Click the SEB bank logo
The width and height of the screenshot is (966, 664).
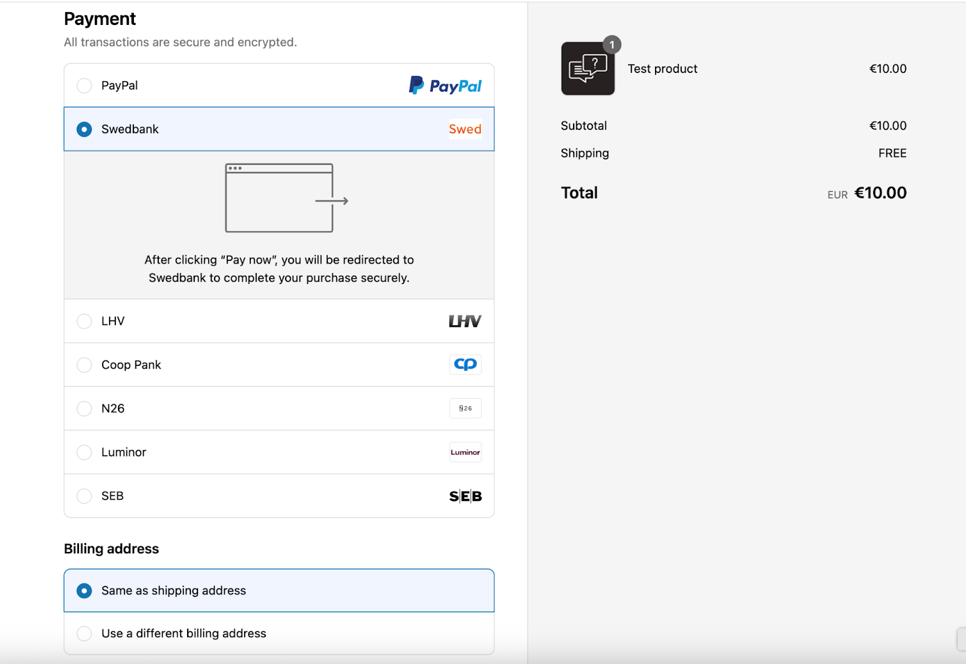[x=465, y=496]
